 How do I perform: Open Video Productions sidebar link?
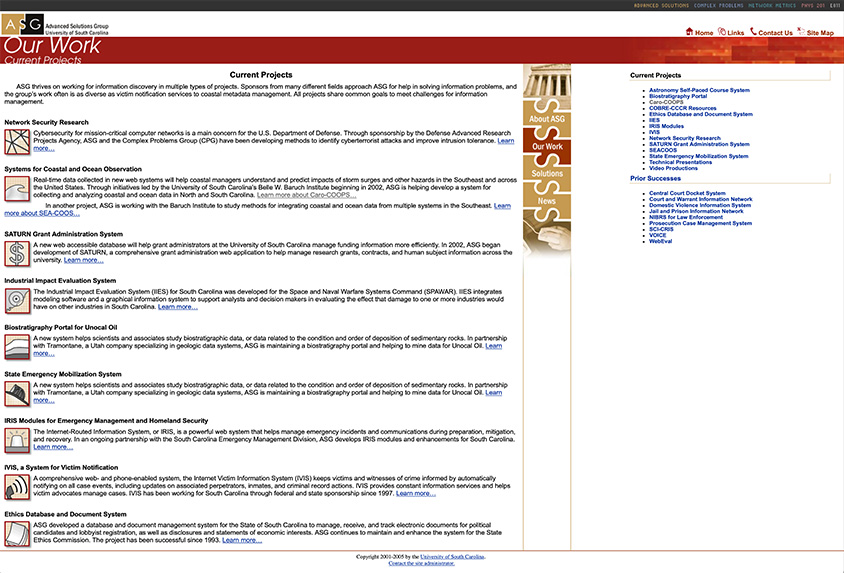(x=673, y=168)
